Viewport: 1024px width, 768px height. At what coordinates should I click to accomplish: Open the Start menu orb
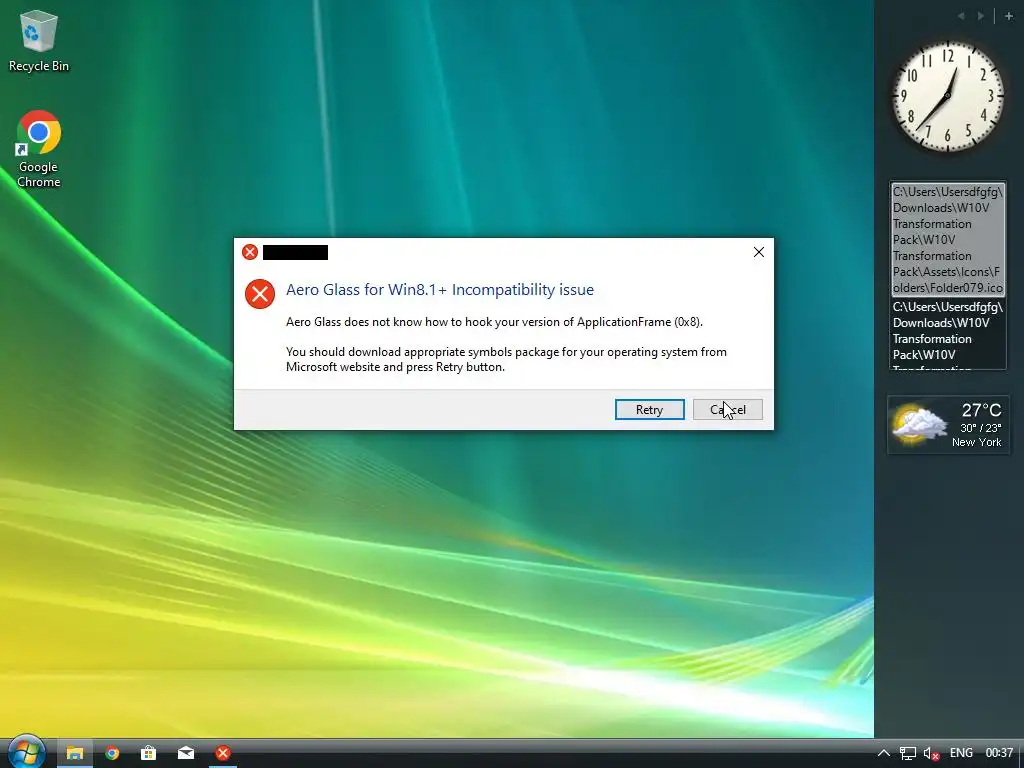[x=26, y=752]
